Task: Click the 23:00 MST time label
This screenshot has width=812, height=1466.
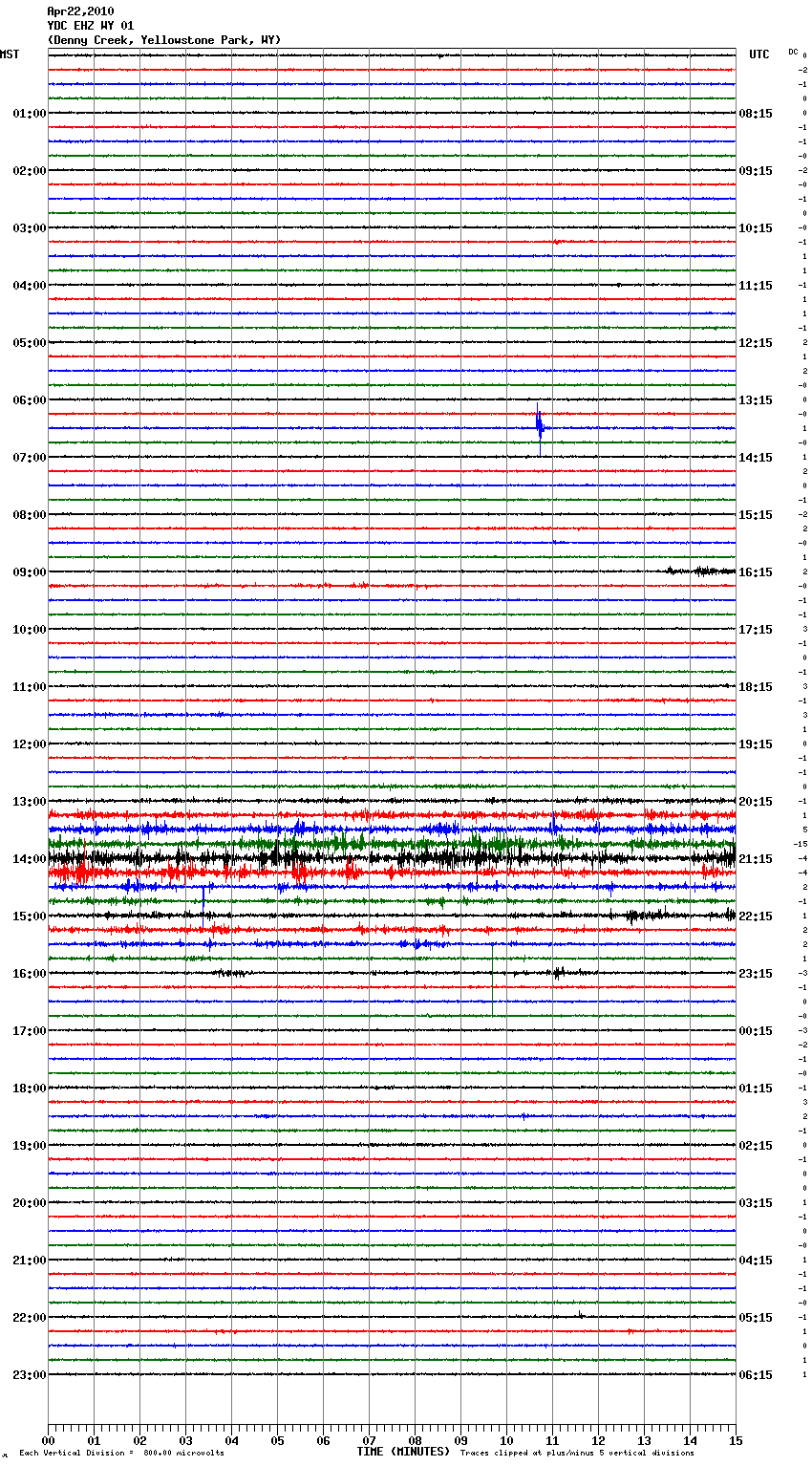Action: click(29, 1375)
